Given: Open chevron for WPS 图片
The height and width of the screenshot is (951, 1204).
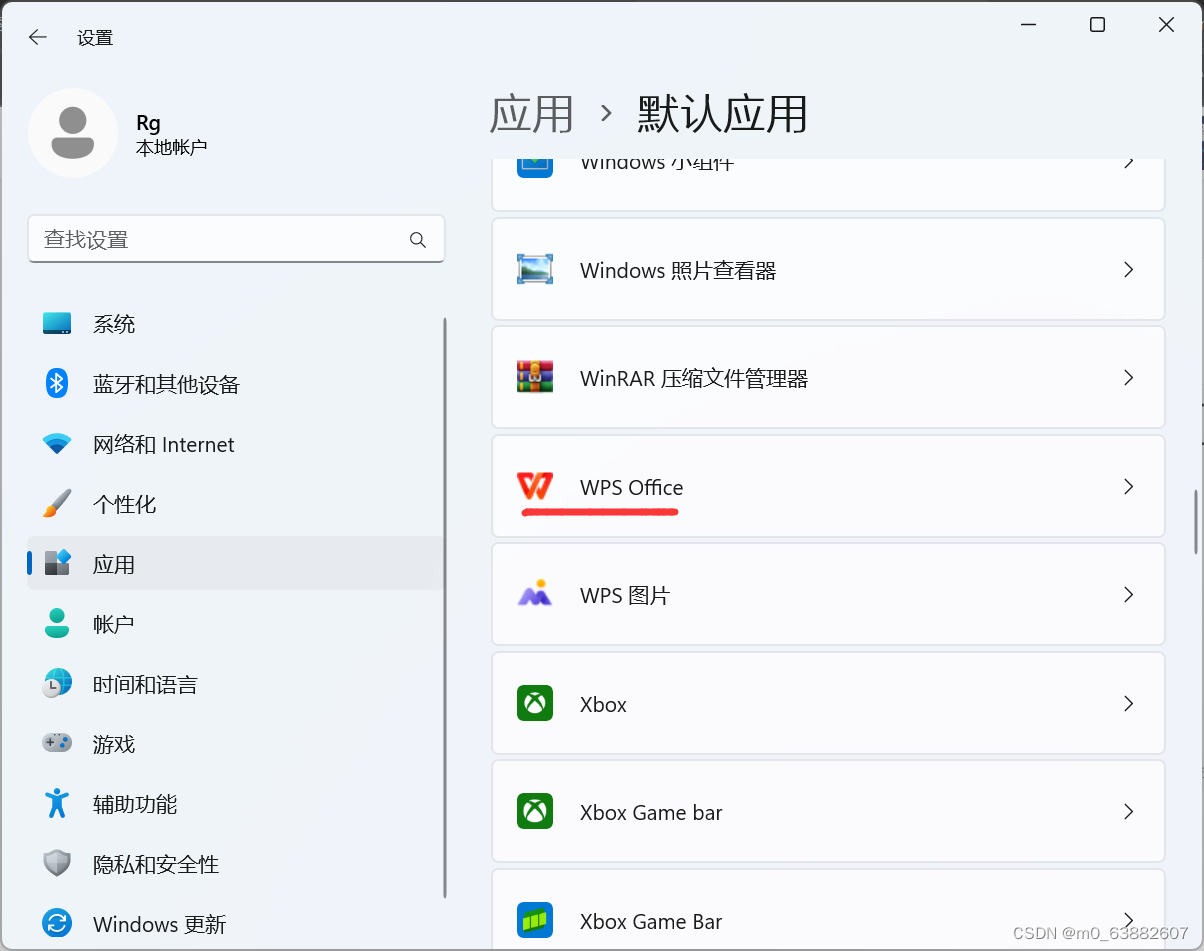Looking at the screenshot, I should pyautogui.click(x=1128, y=595).
